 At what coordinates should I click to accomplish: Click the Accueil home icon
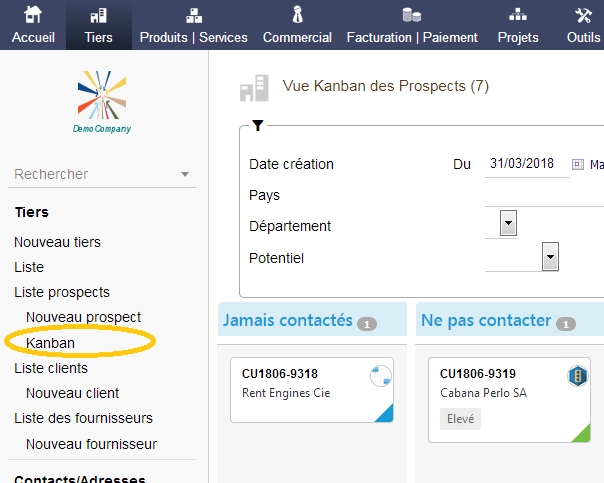coord(33,15)
